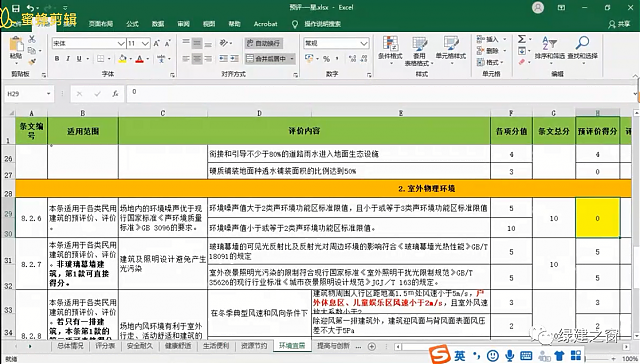Toggle center horizontal alignment
640x364 pixels.
pyautogui.click(x=197, y=59)
